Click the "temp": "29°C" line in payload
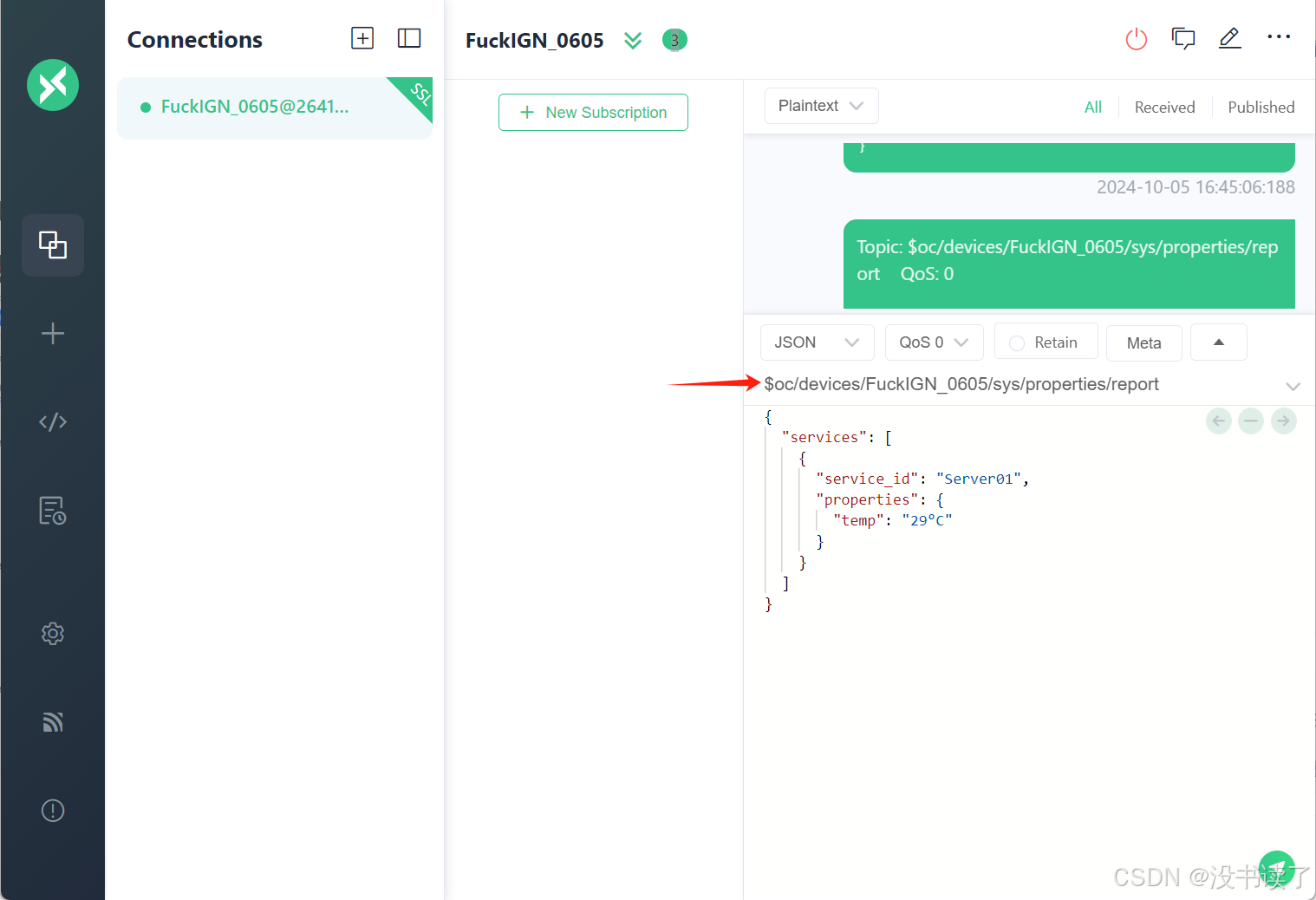The width and height of the screenshot is (1316, 900). [893, 520]
